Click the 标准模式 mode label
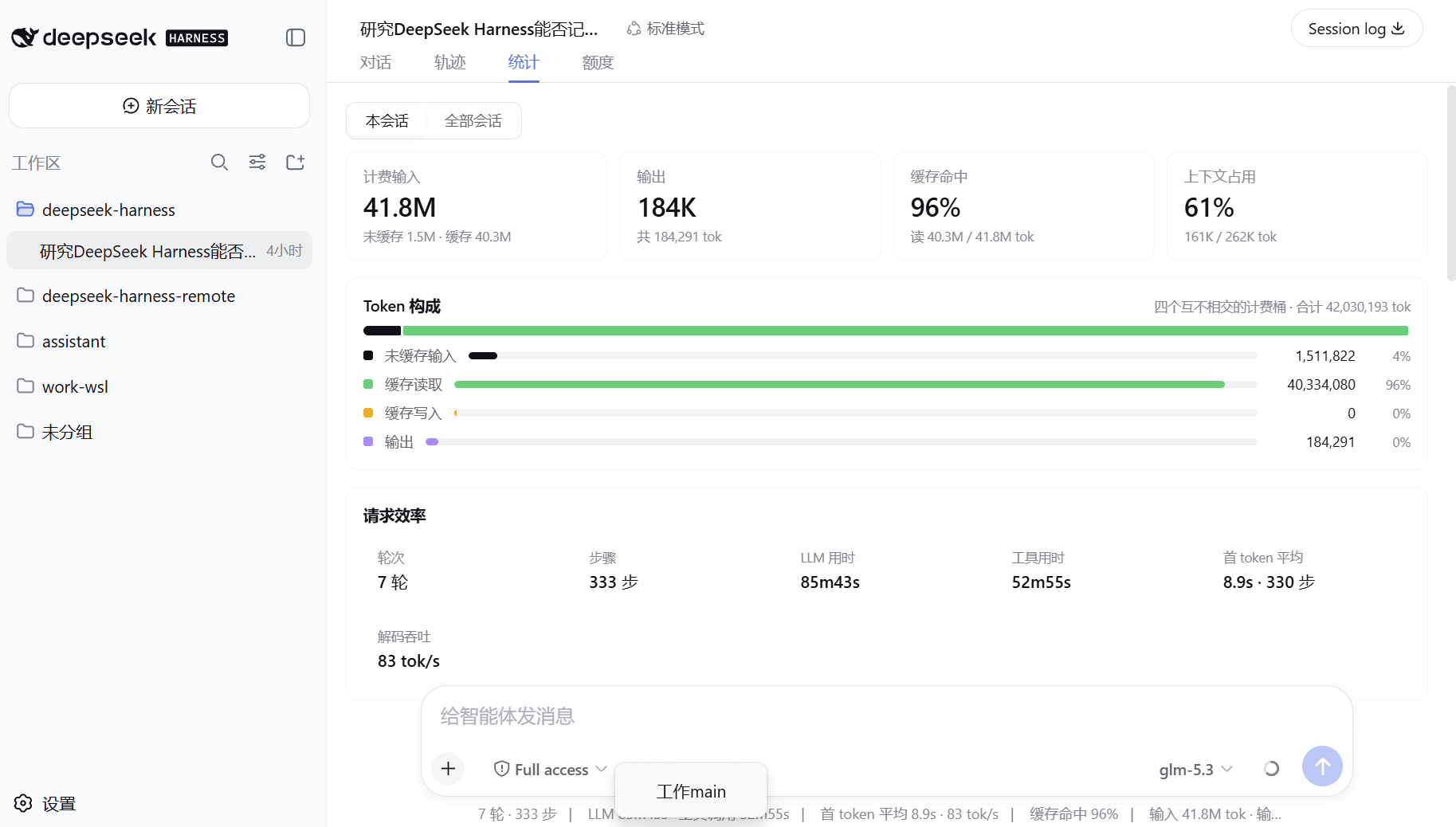The width and height of the screenshot is (1456, 827). pyautogui.click(x=676, y=29)
